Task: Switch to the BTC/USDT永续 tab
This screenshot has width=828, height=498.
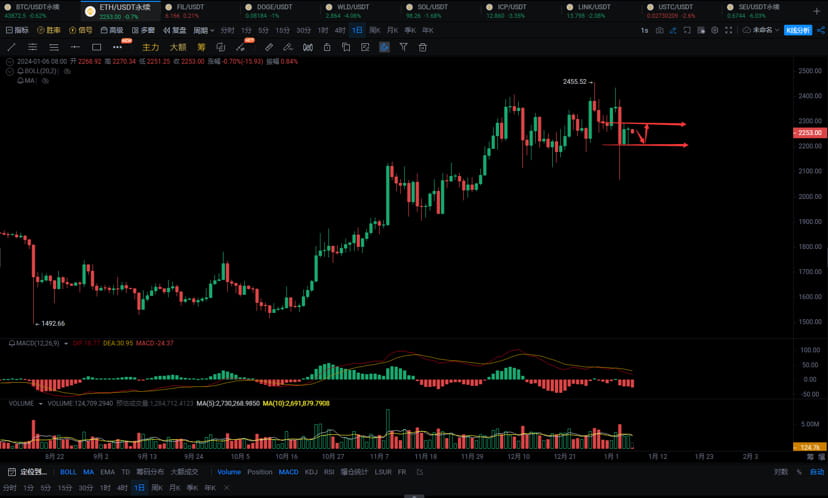Action: (x=38, y=11)
